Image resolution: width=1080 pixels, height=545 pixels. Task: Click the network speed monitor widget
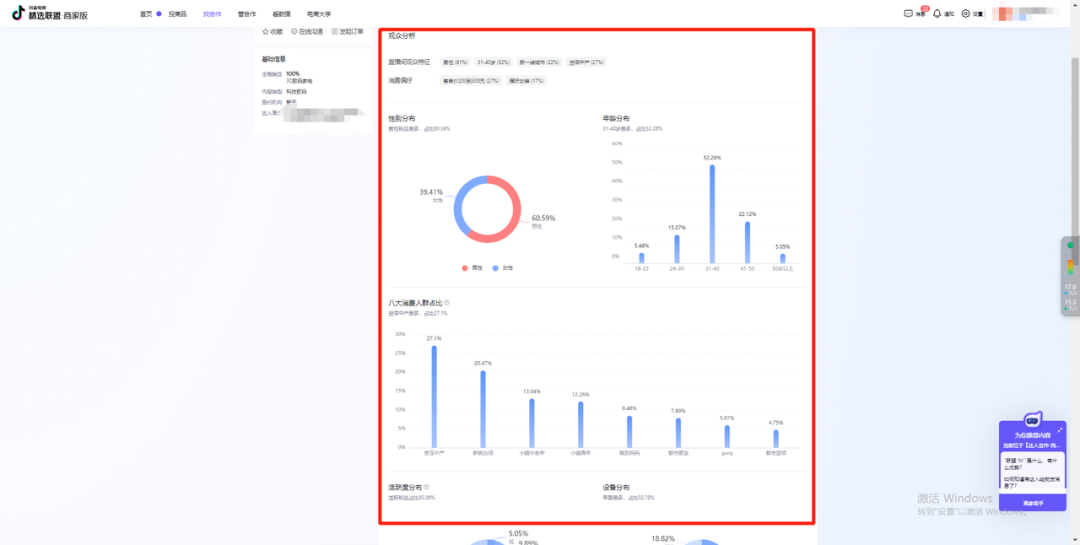tap(1070, 276)
